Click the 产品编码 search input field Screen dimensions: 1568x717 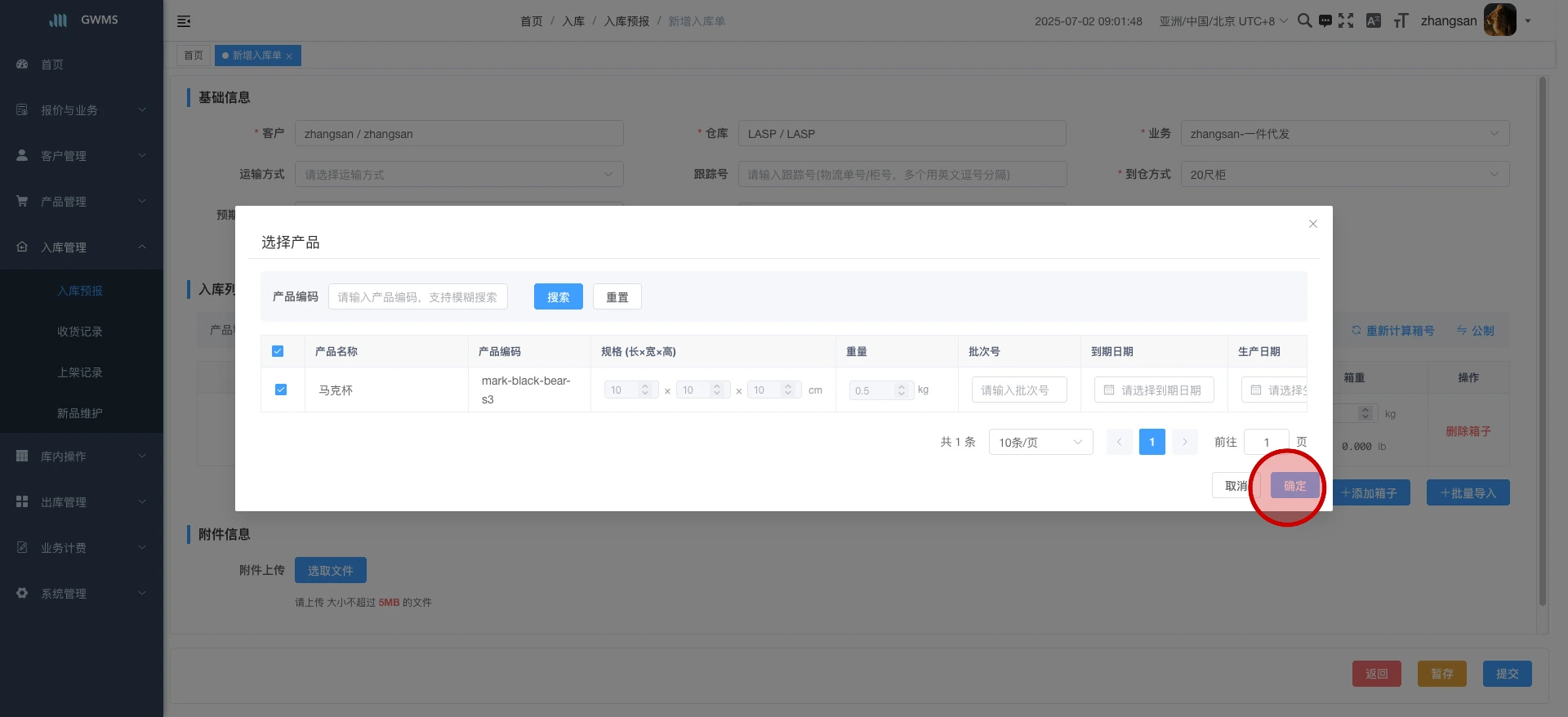[417, 296]
